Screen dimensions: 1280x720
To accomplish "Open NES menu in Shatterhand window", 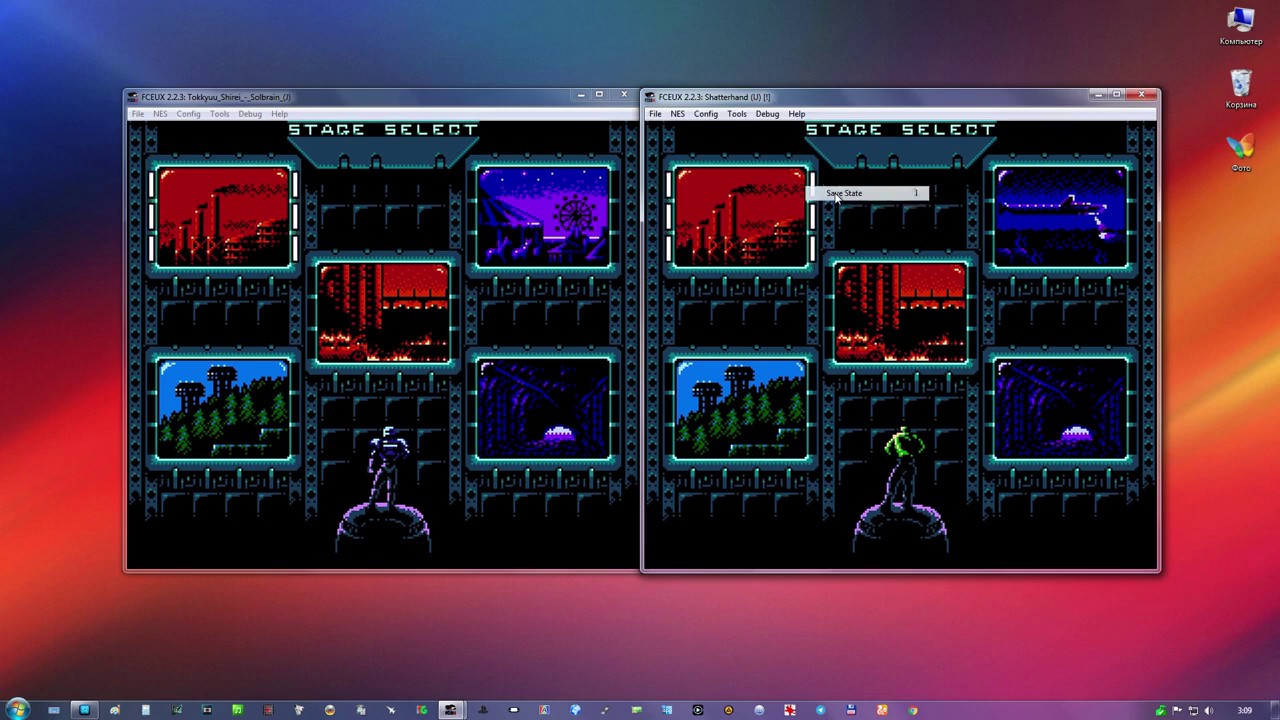I will pyautogui.click(x=677, y=114).
